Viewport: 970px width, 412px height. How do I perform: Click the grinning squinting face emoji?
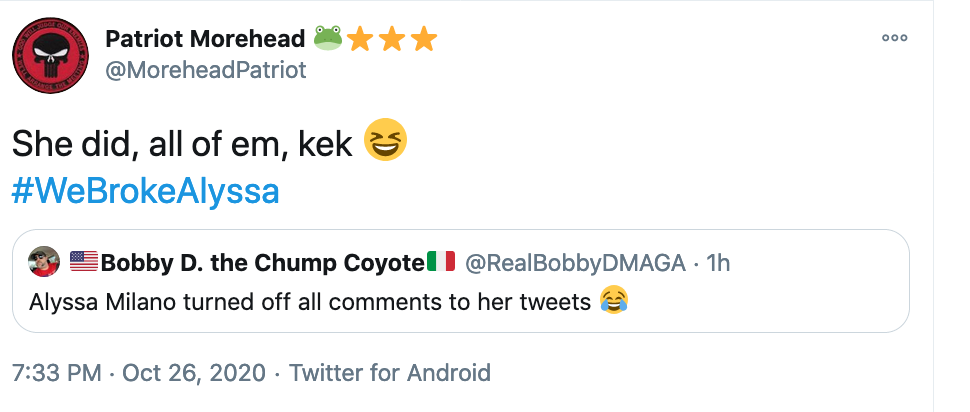pyautogui.click(x=385, y=140)
